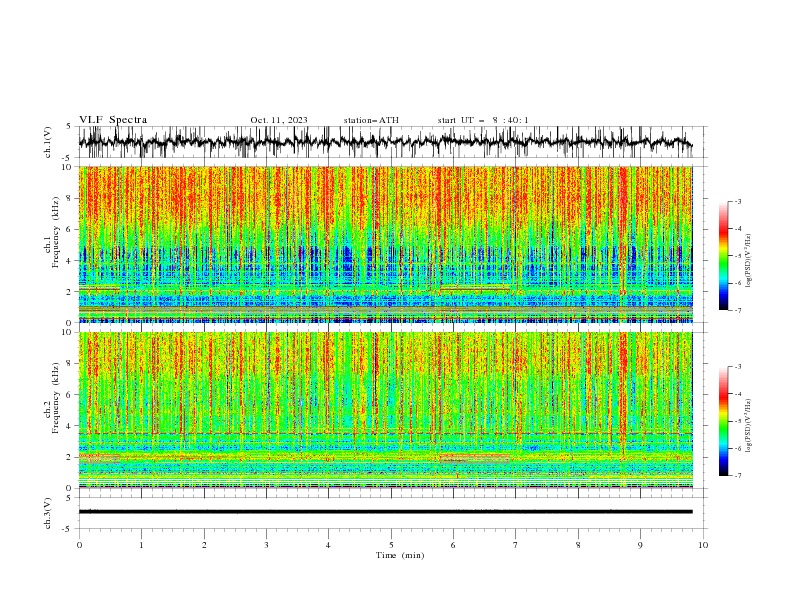Click time axis tick label '4'

pos(328,545)
